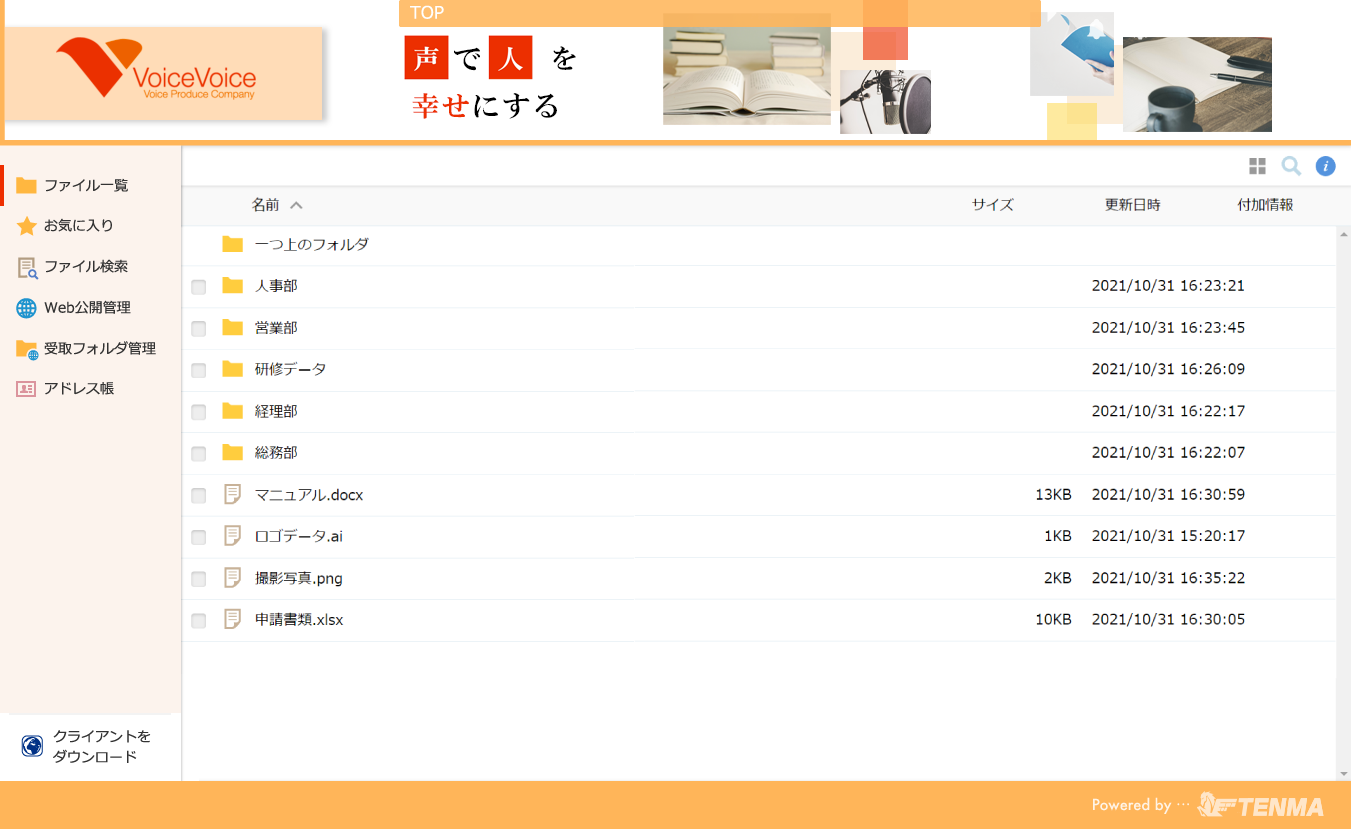The height and width of the screenshot is (829, 1351).
Task: Open お気に入り in the sidebar
Action: pos(78,226)
